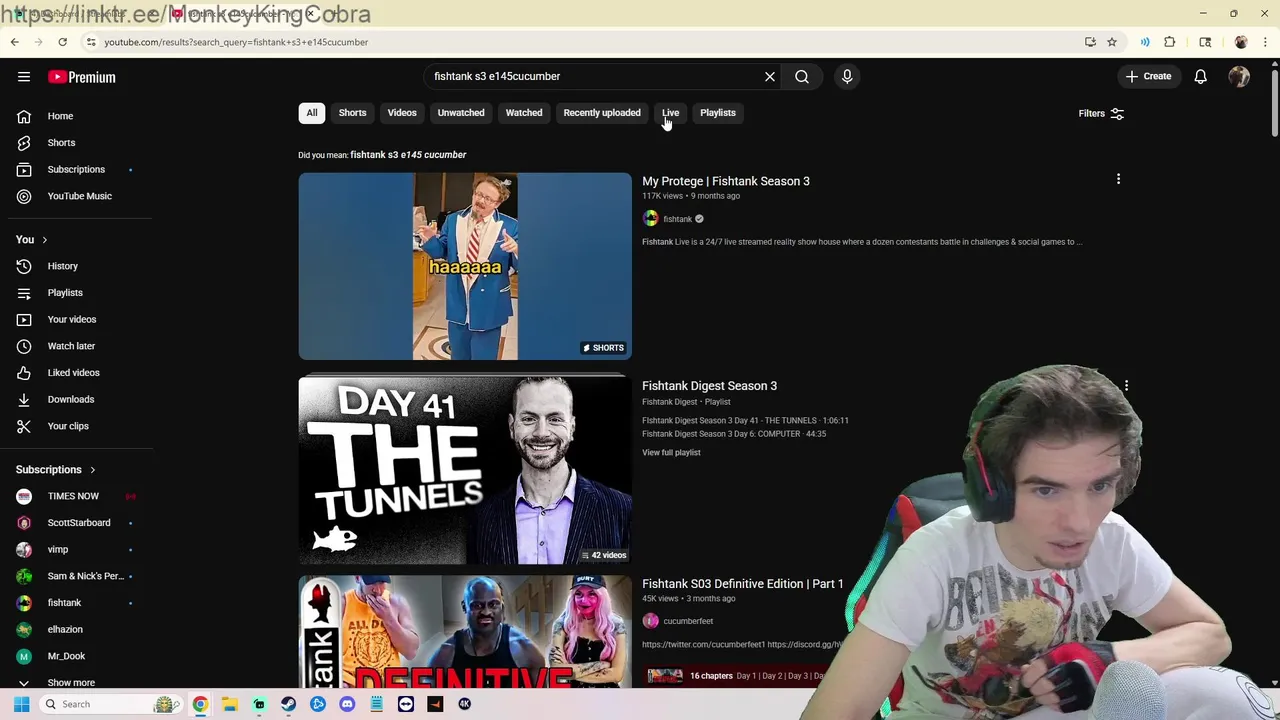
Task: Select the Videos filter chip
Action: 402,113
